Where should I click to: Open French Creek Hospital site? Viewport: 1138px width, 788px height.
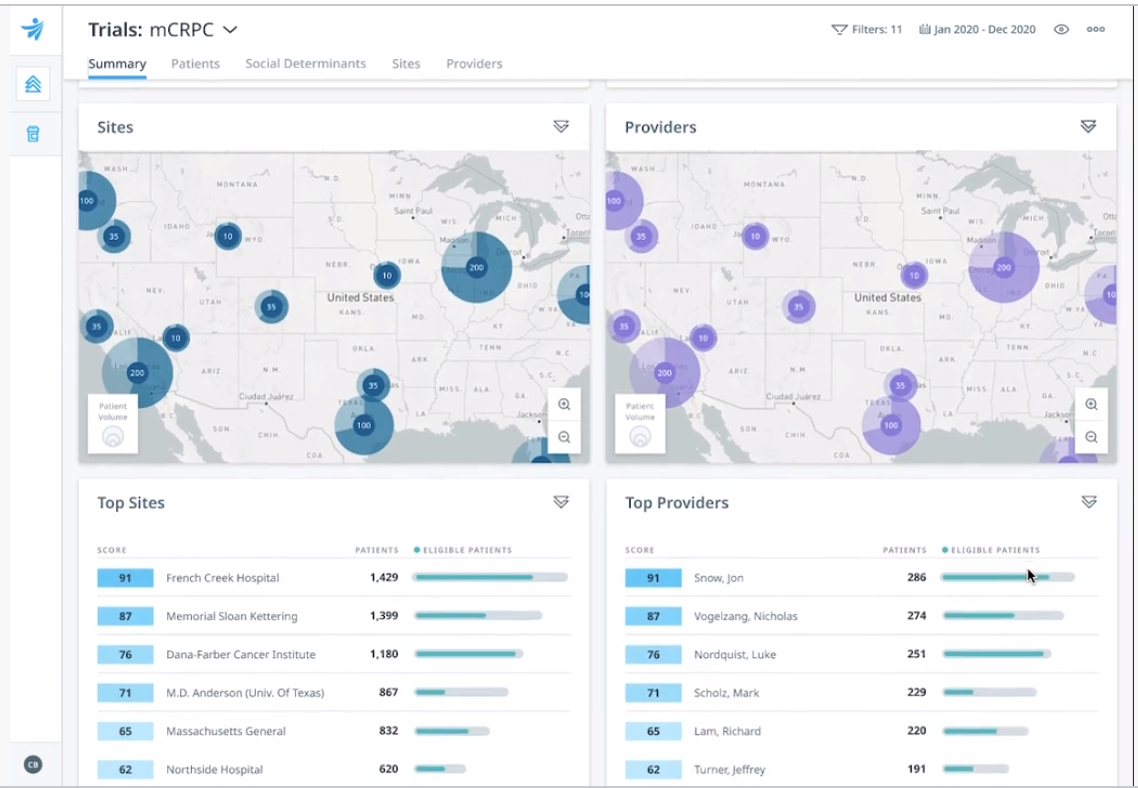pos(222,578)
